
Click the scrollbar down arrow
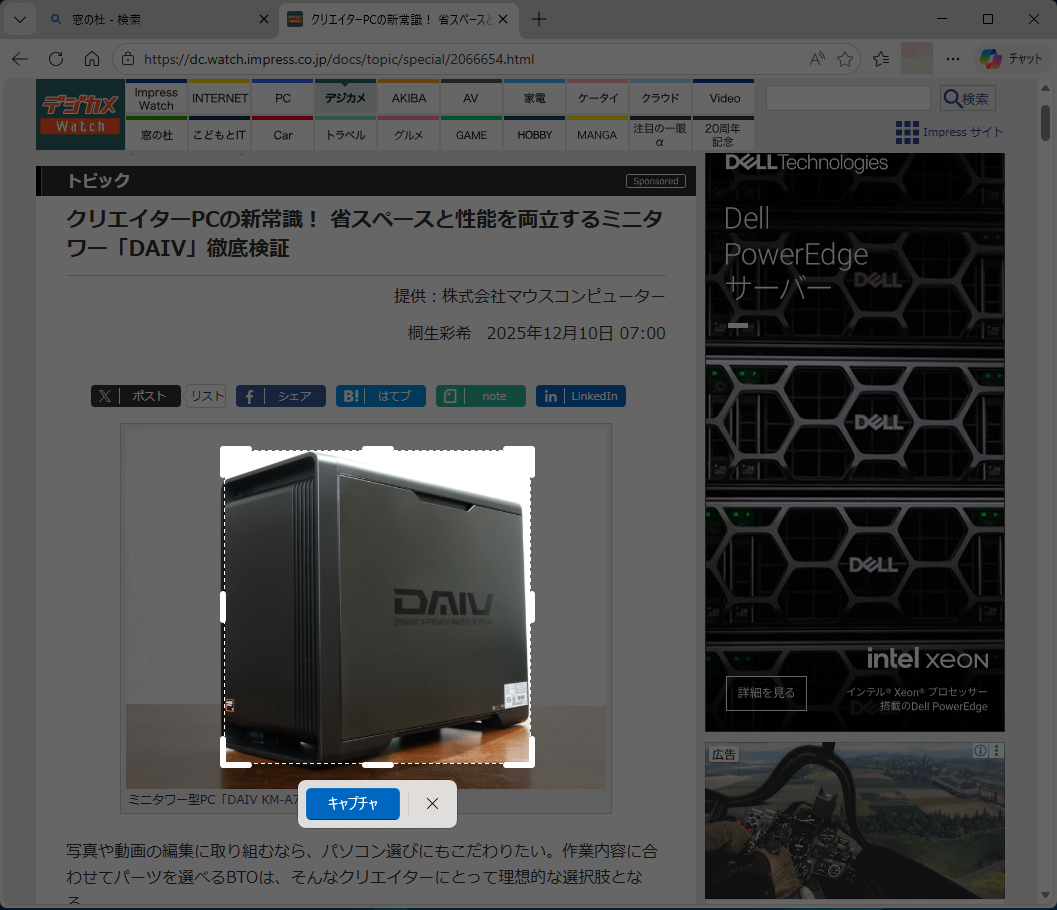click(1045, 894)
